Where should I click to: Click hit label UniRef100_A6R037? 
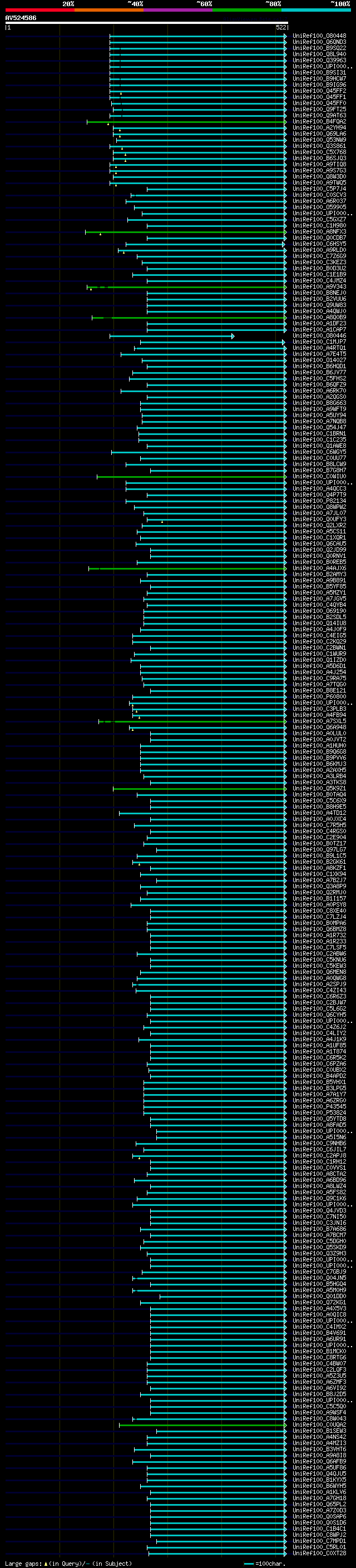click(x=319, y=201)
